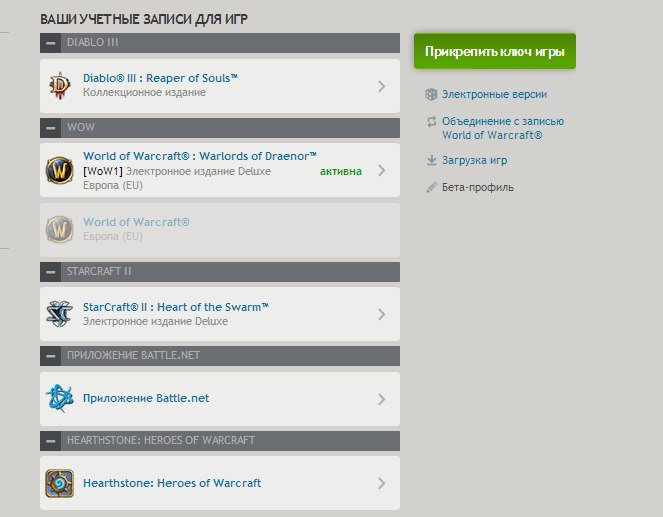Open the Электронные версии link
The image size is (663, 517).
tap(494, 94)
